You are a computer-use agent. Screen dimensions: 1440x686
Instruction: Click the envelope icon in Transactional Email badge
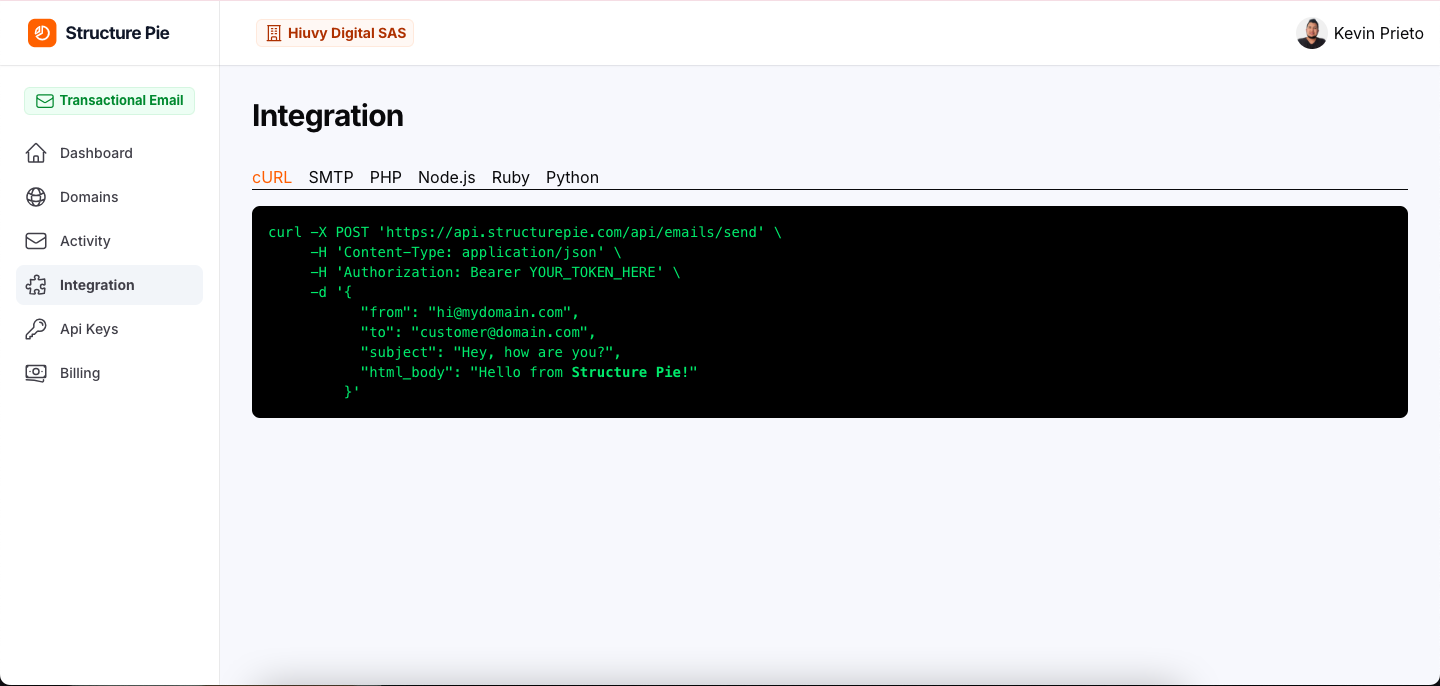(44, 101)
